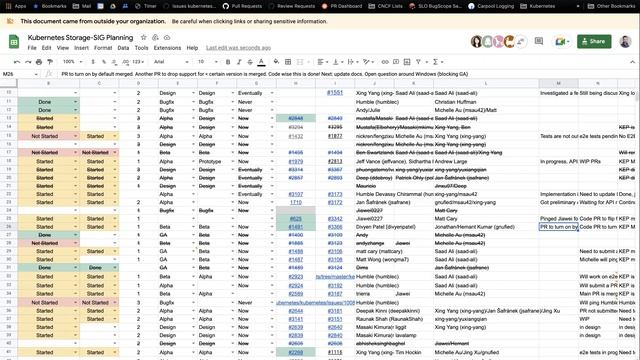The width and height of the screenshot is (640, 360).
Task: Open the fill color picker
Action: [x=276, y=62]
